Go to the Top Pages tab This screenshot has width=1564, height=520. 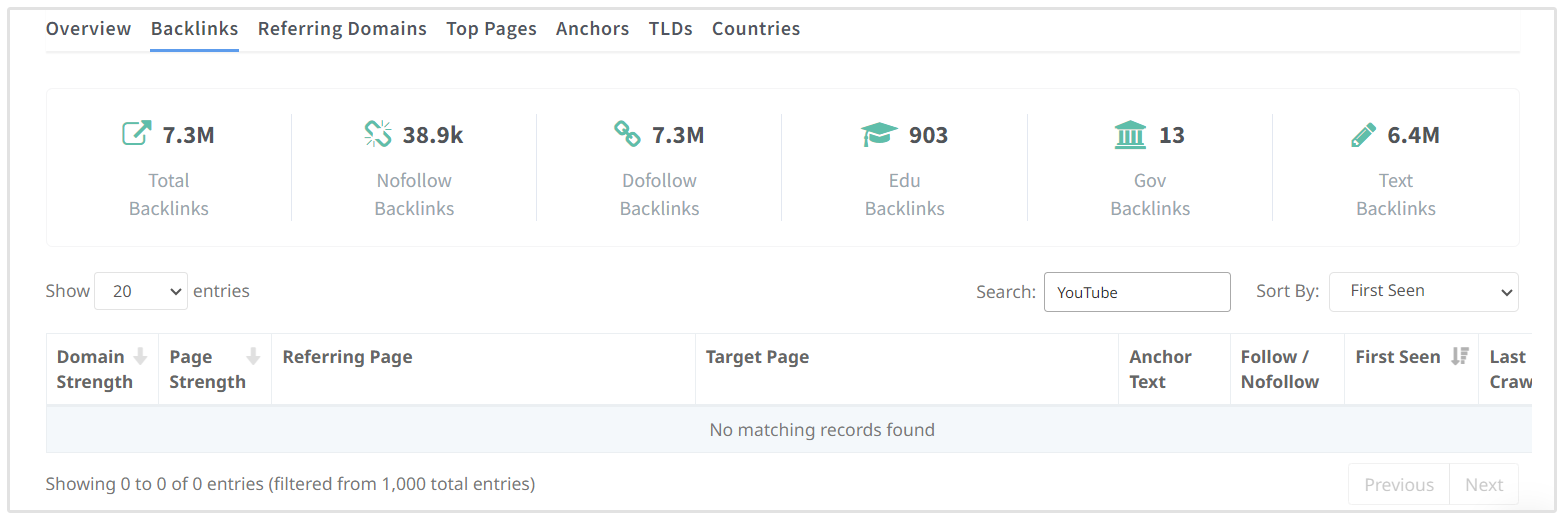tap(491, 29)
